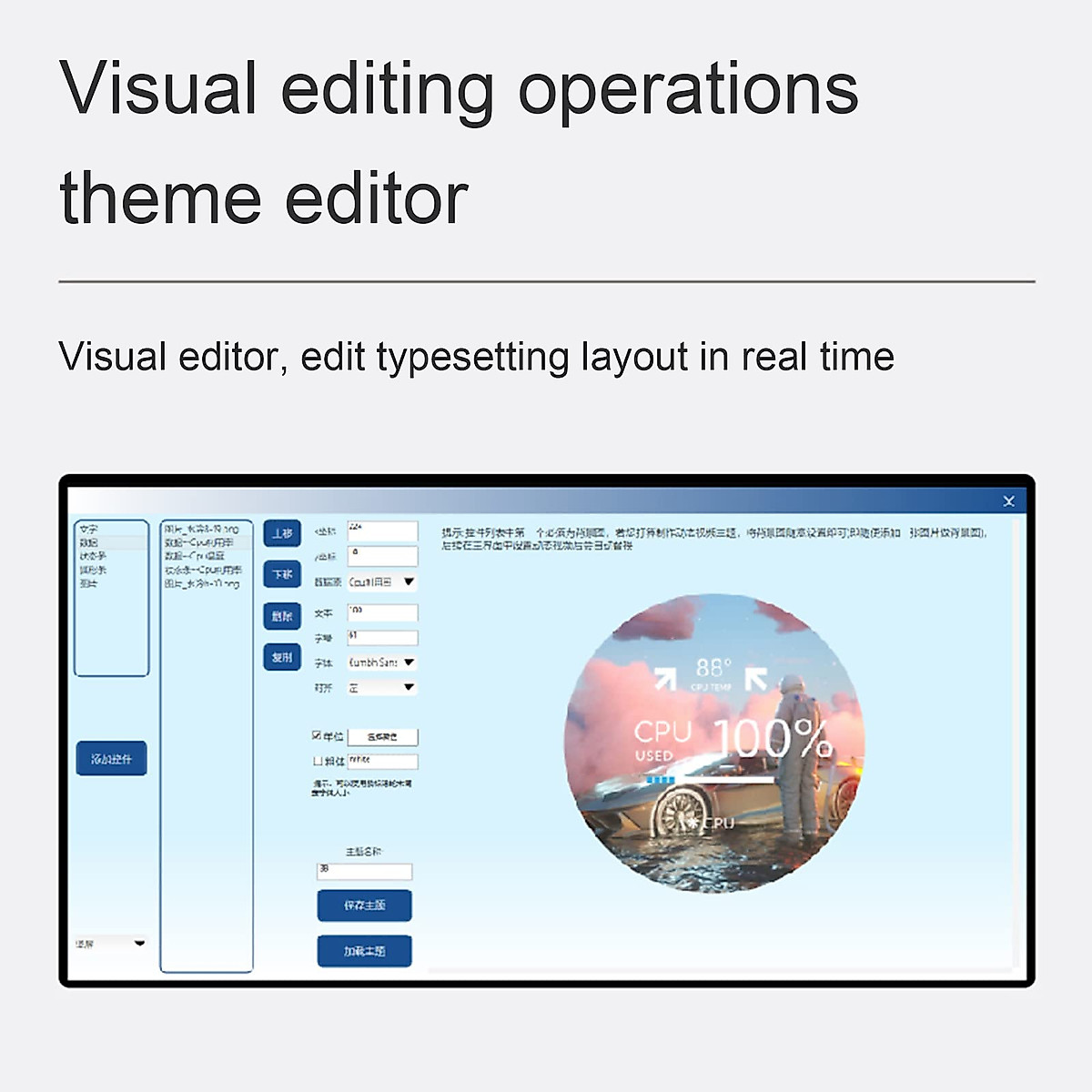Enable the 粗体 bold checkbox
This screenshot has width=1092, height=1092.
pyautogui.click(x=317, y=761)
